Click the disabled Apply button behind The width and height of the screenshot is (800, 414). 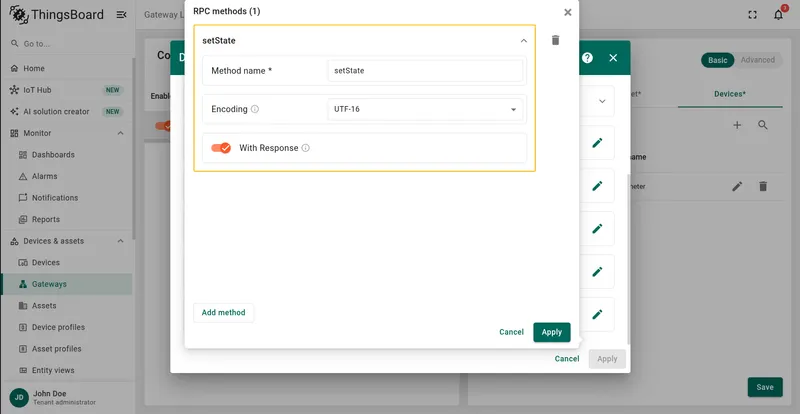click(607, 359)
